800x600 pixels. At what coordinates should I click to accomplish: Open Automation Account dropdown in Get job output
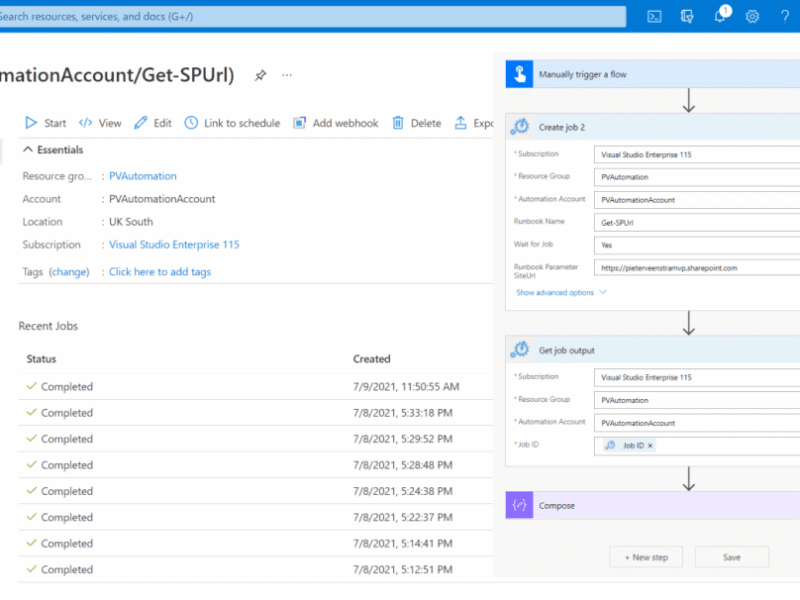click(x=697, y=423)
